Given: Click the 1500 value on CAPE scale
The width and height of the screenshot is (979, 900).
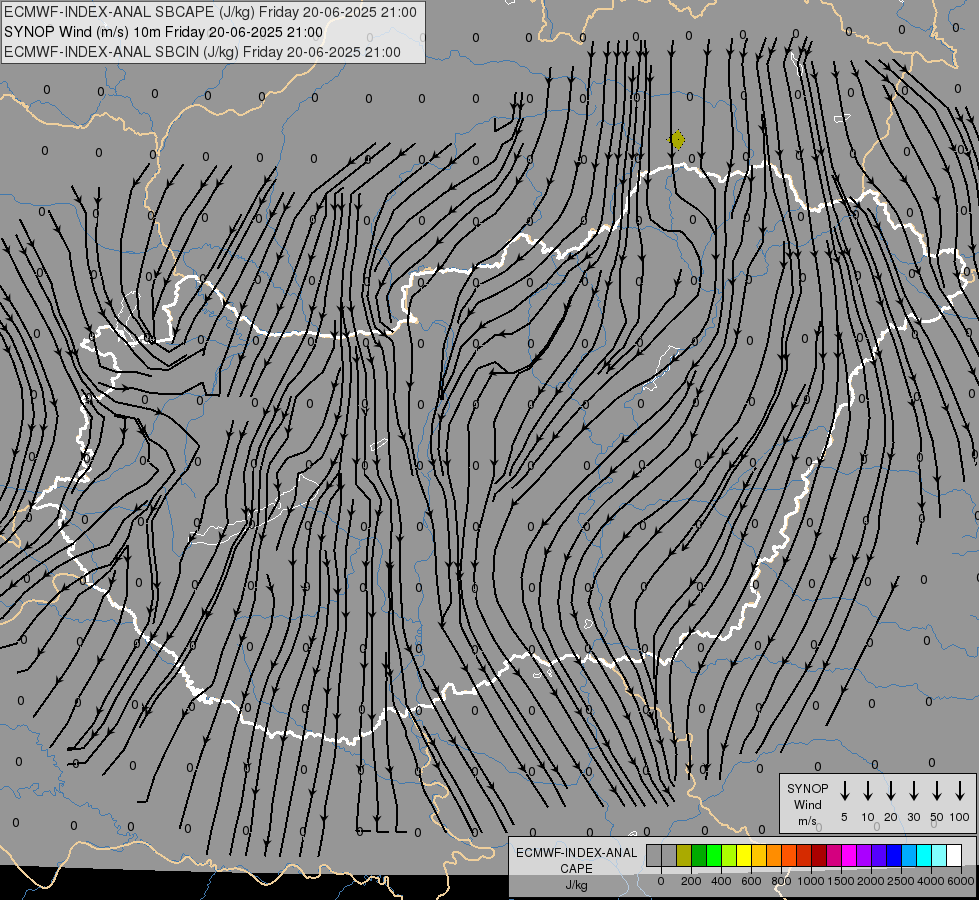Looking at the screenshot, I should (x=841, y=881).
